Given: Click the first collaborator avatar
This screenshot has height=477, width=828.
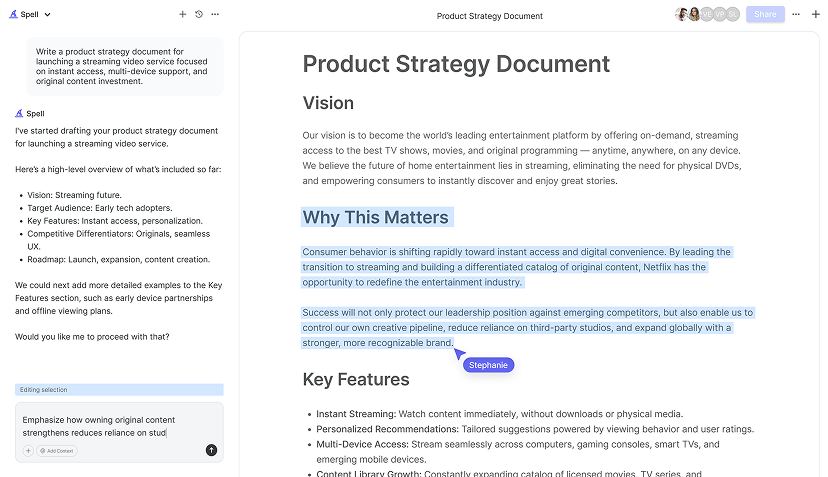Looking at the screenshot, I should click(682, 15).
